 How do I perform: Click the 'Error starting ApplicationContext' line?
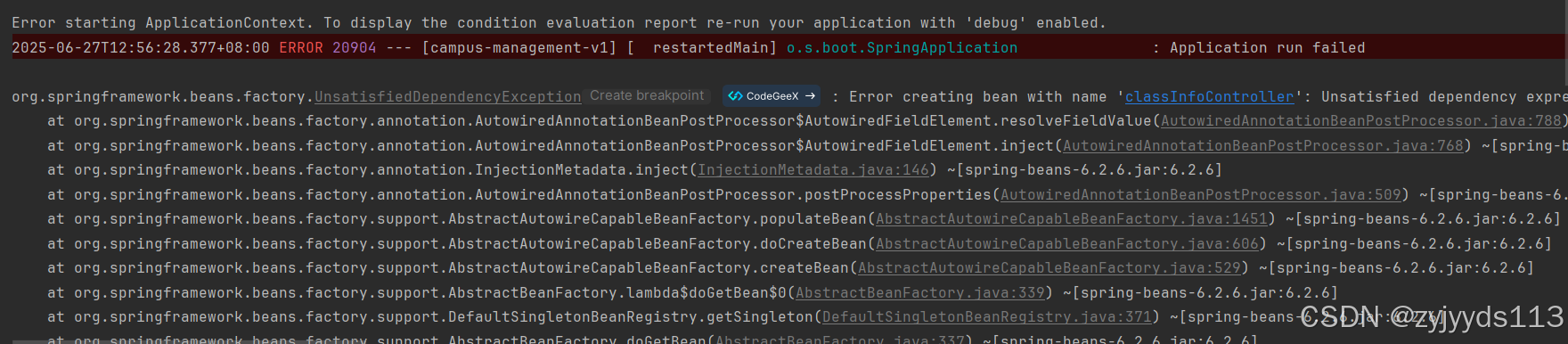click(559, 23)
